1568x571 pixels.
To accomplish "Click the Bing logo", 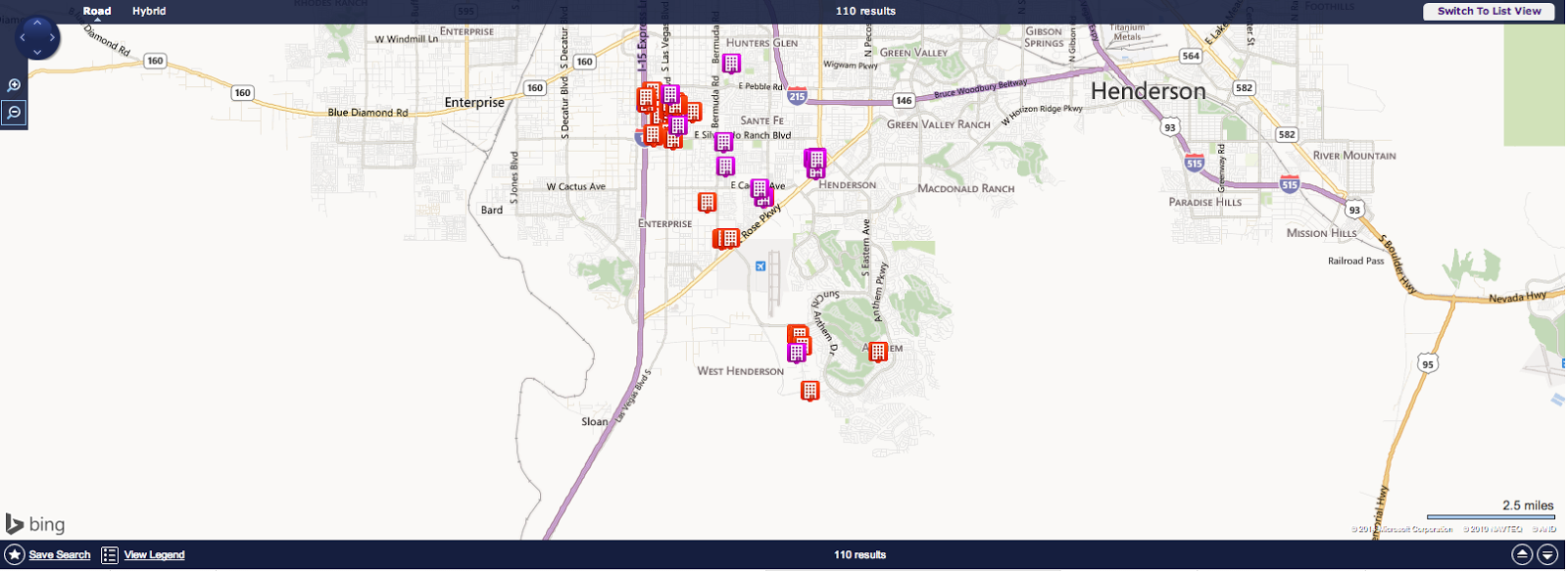I will click(35, 524).
